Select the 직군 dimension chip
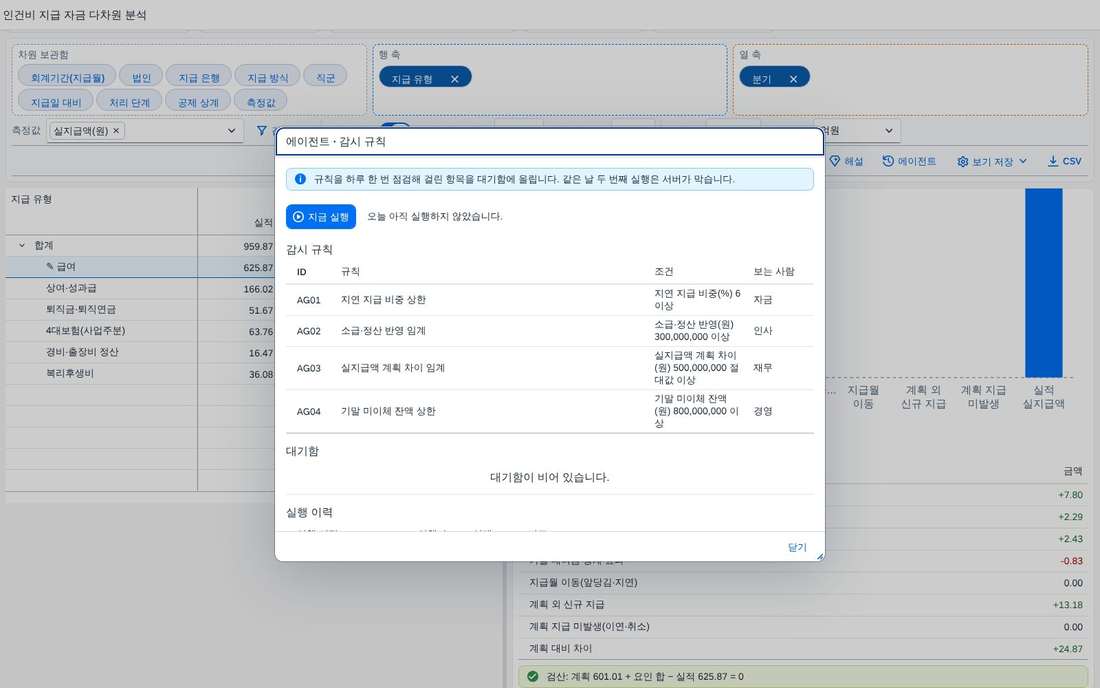This screenshot has width=1100, height=688. pos(326,77)
